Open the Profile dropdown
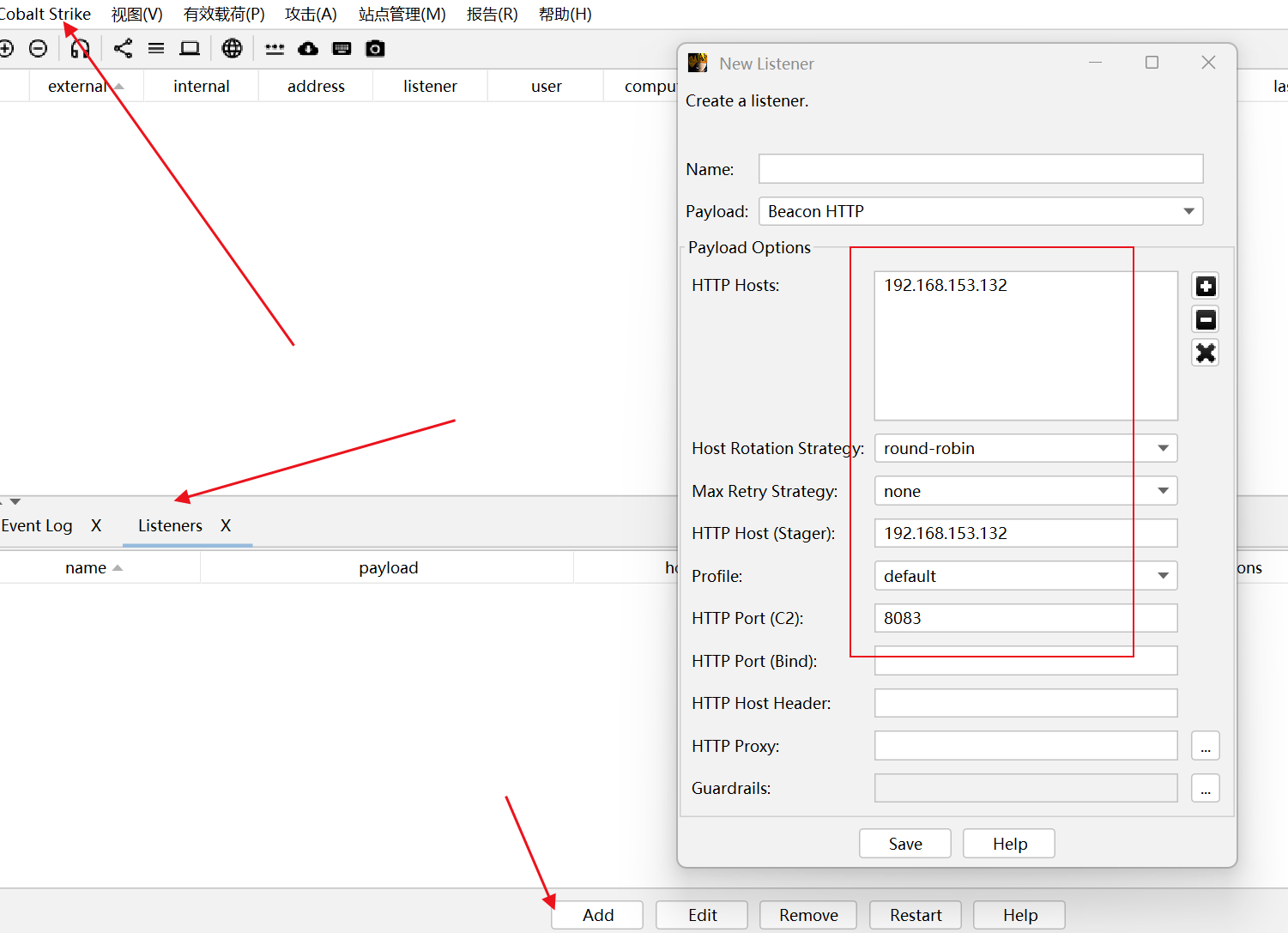 [x=1025, y=576]
